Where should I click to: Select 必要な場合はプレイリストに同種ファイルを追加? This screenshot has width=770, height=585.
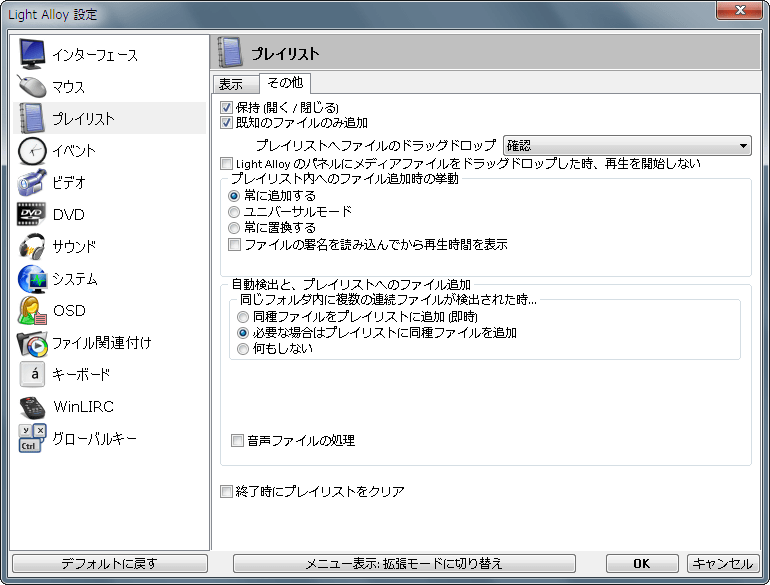[243, 333]
